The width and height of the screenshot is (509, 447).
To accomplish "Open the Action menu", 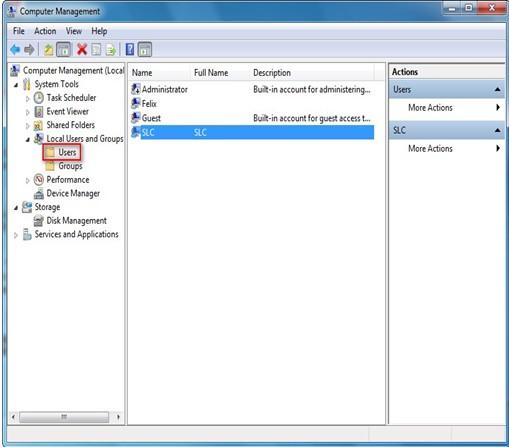I will click(45, 31).
